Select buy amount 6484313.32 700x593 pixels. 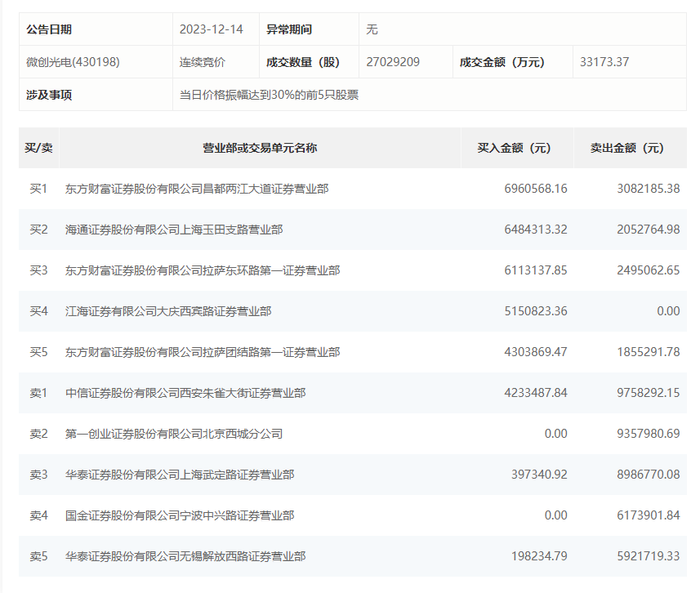536,230
